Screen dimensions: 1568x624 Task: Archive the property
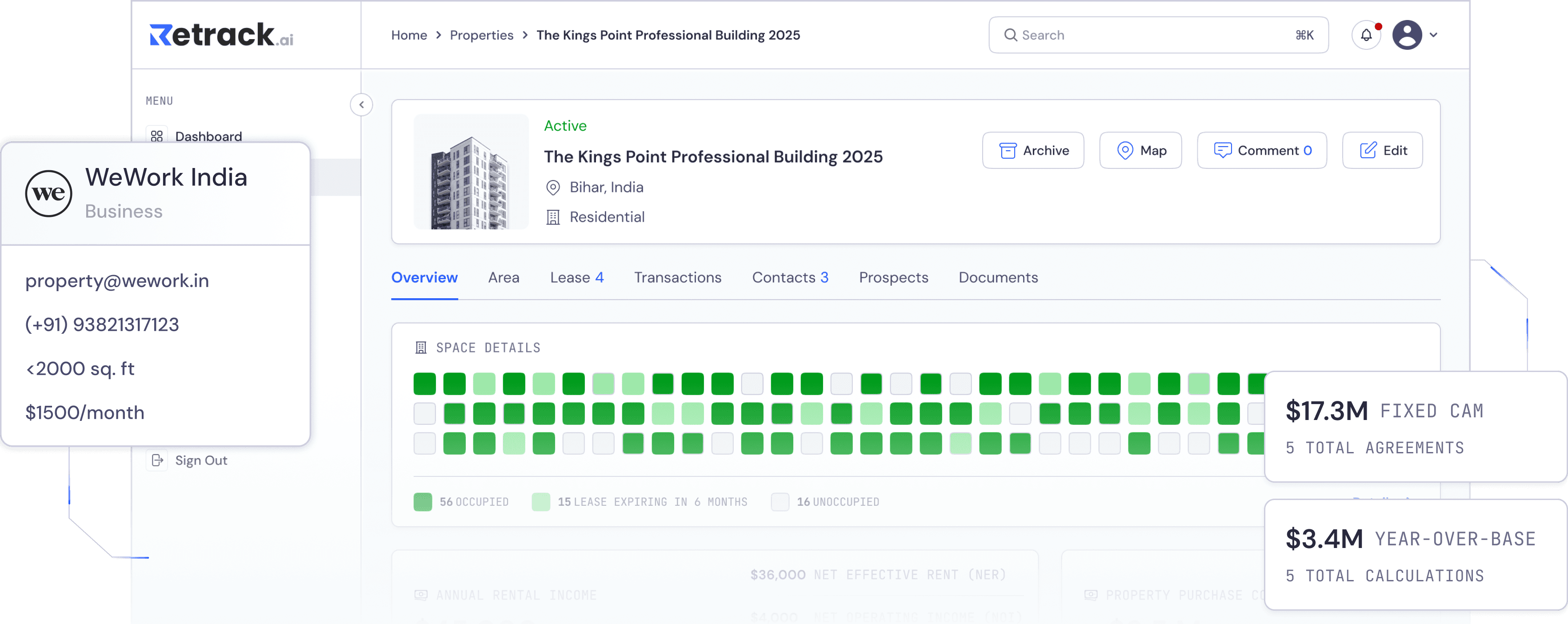[x=1033, y=150]
